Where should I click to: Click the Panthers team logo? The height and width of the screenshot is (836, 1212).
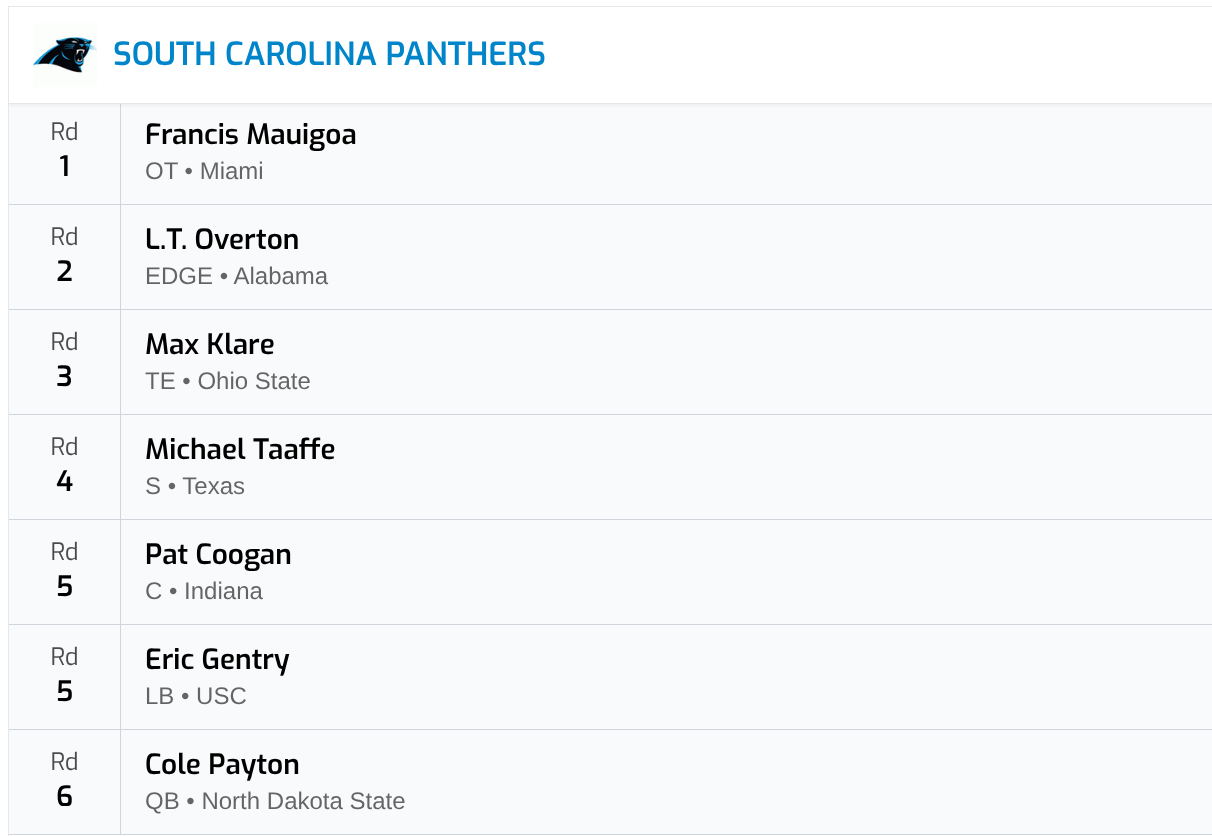63,55
